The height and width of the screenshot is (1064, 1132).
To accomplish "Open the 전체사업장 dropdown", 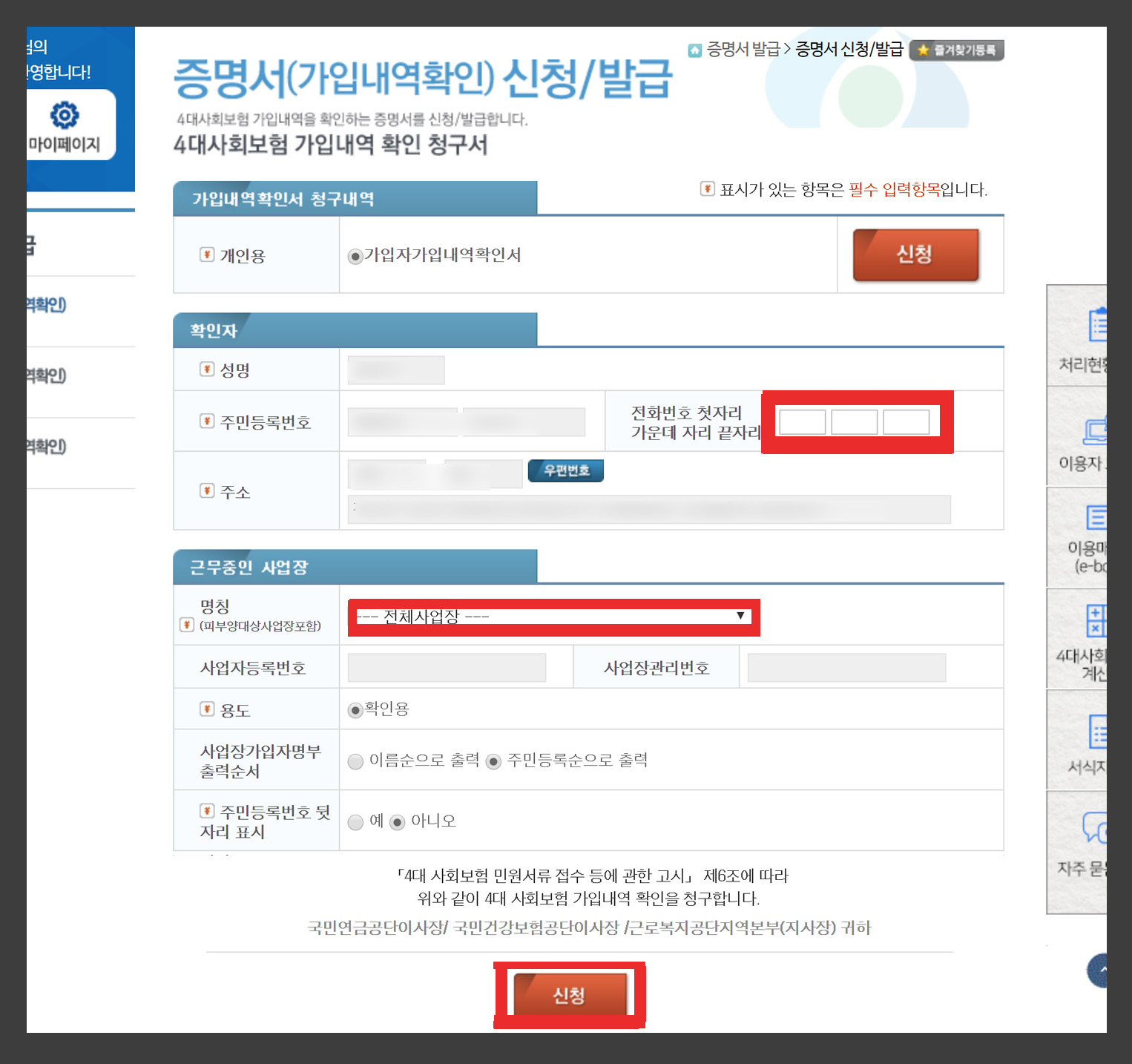I will [553, 617].
